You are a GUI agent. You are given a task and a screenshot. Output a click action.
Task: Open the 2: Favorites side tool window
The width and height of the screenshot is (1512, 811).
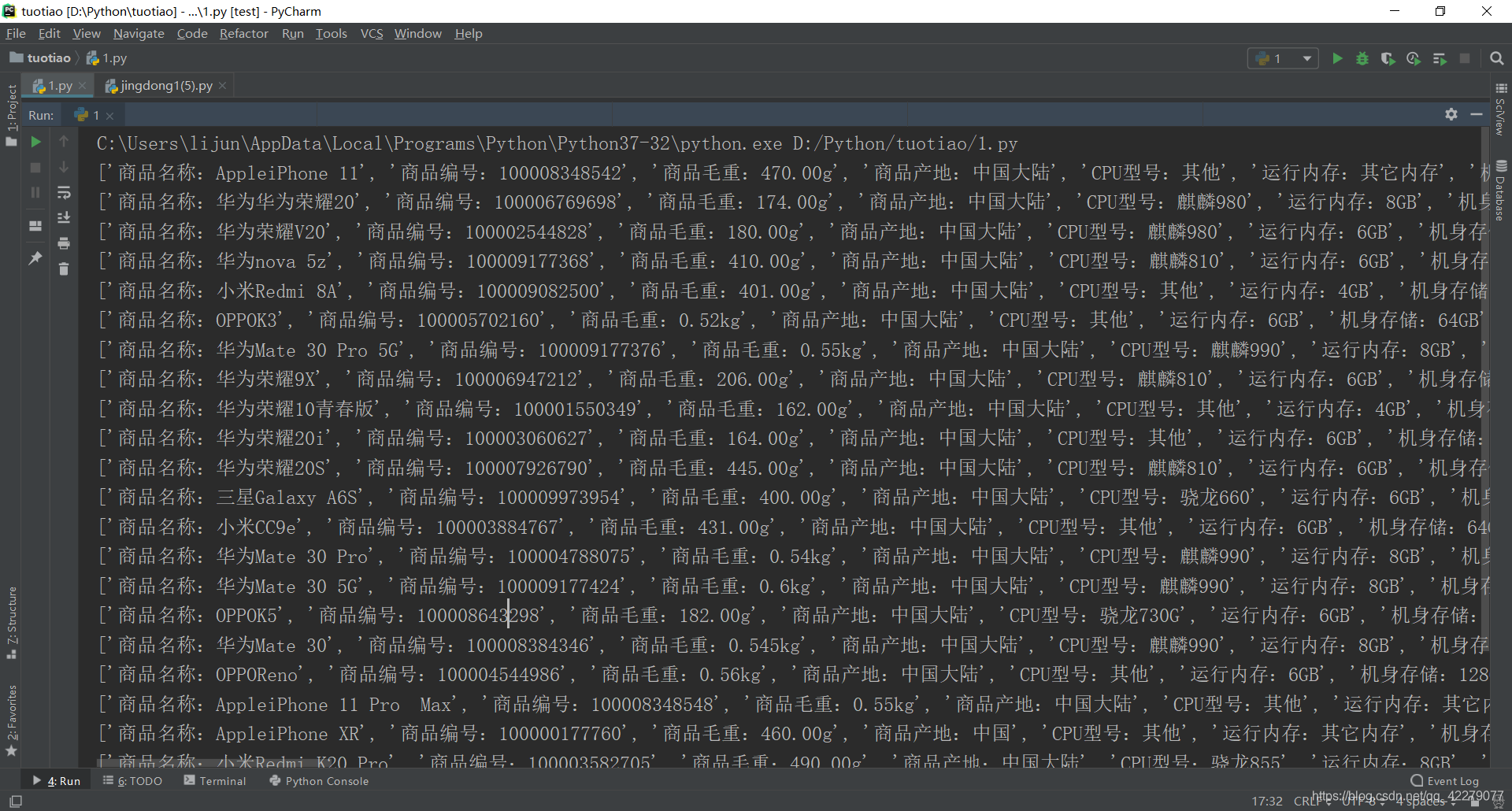[11, 720]
